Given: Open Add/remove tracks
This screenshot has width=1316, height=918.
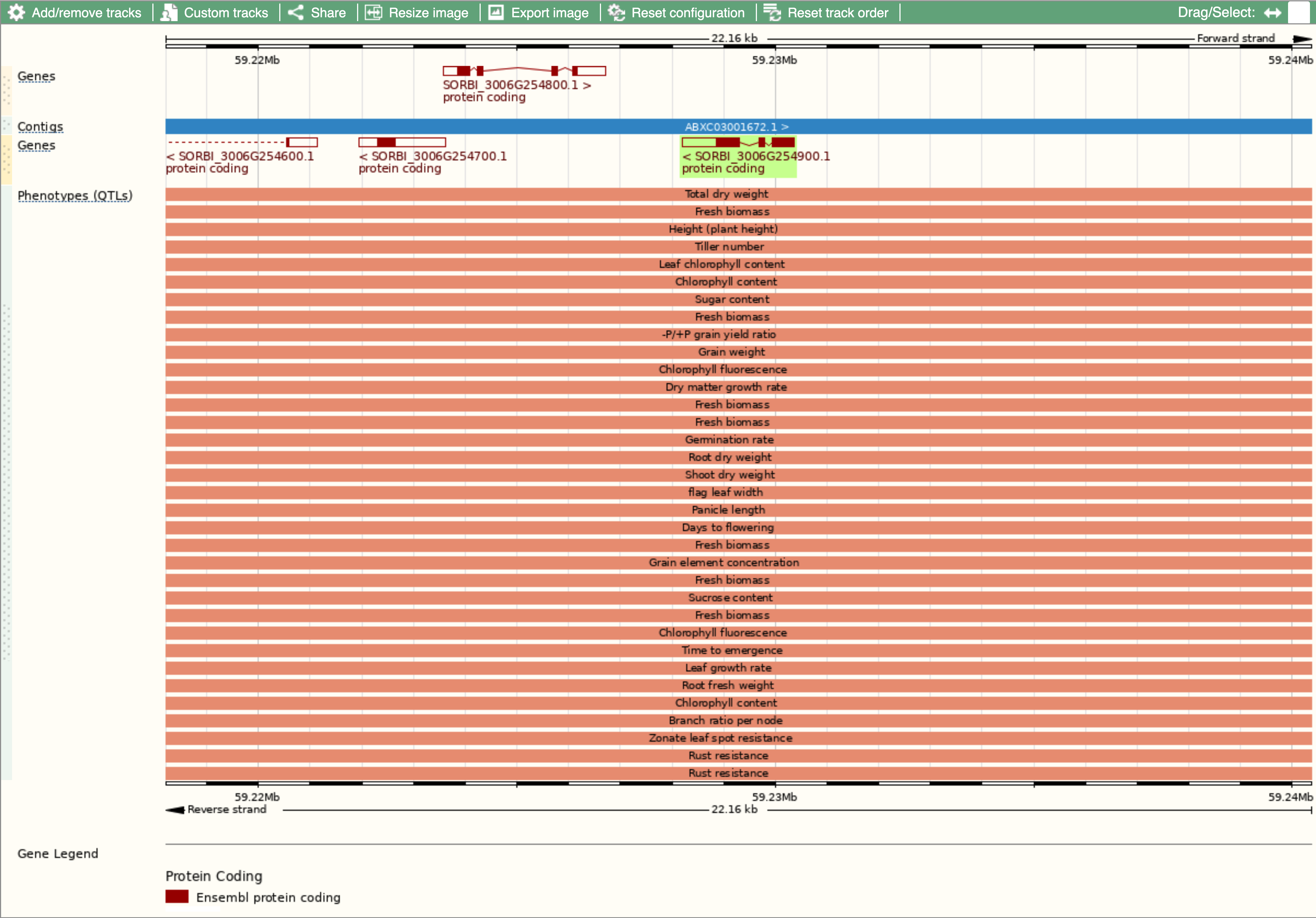Looking at the screenshot, I should (86, 12).
